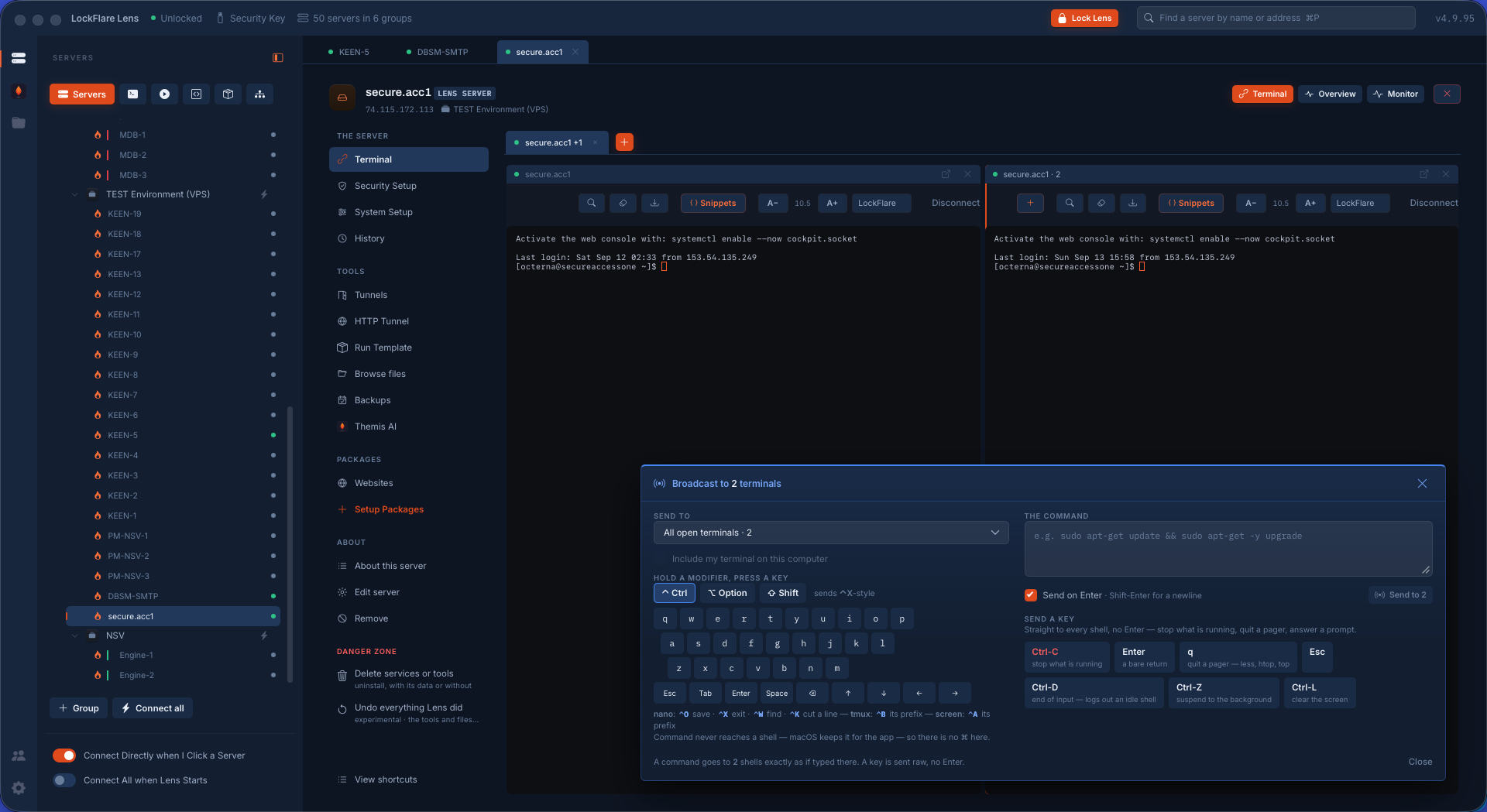The width and height of the screenshot is (1487, 812).
Task: Click the play icon in the servers toolbar
Action: coord(164,94)
